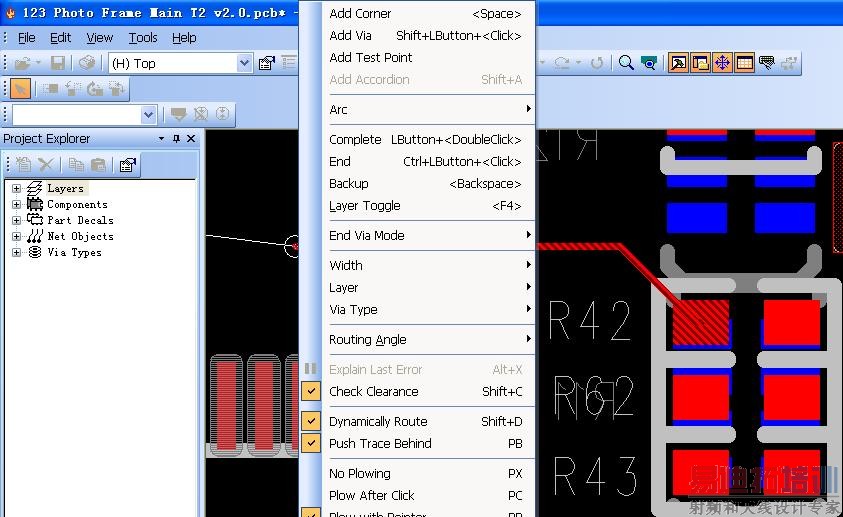This screenshot has height=517, width=843.
Task: Choose Add Corner from context menu
Action: tap(430, 13)
